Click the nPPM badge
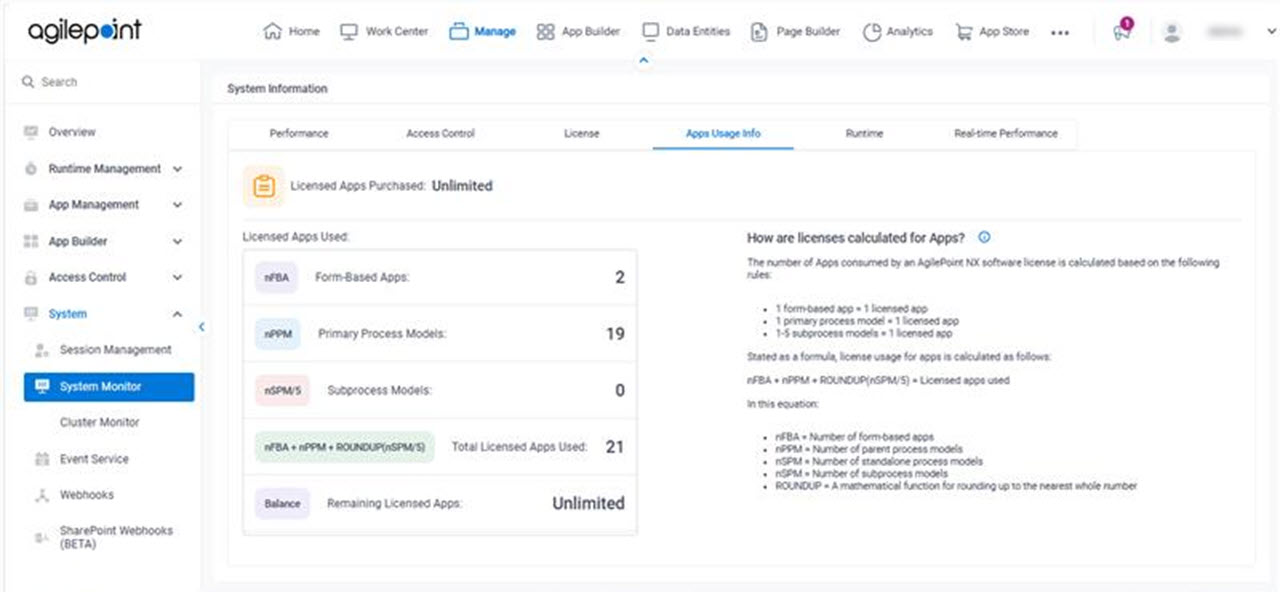This screenshot has width=1280, height=592. coord(279,334)
